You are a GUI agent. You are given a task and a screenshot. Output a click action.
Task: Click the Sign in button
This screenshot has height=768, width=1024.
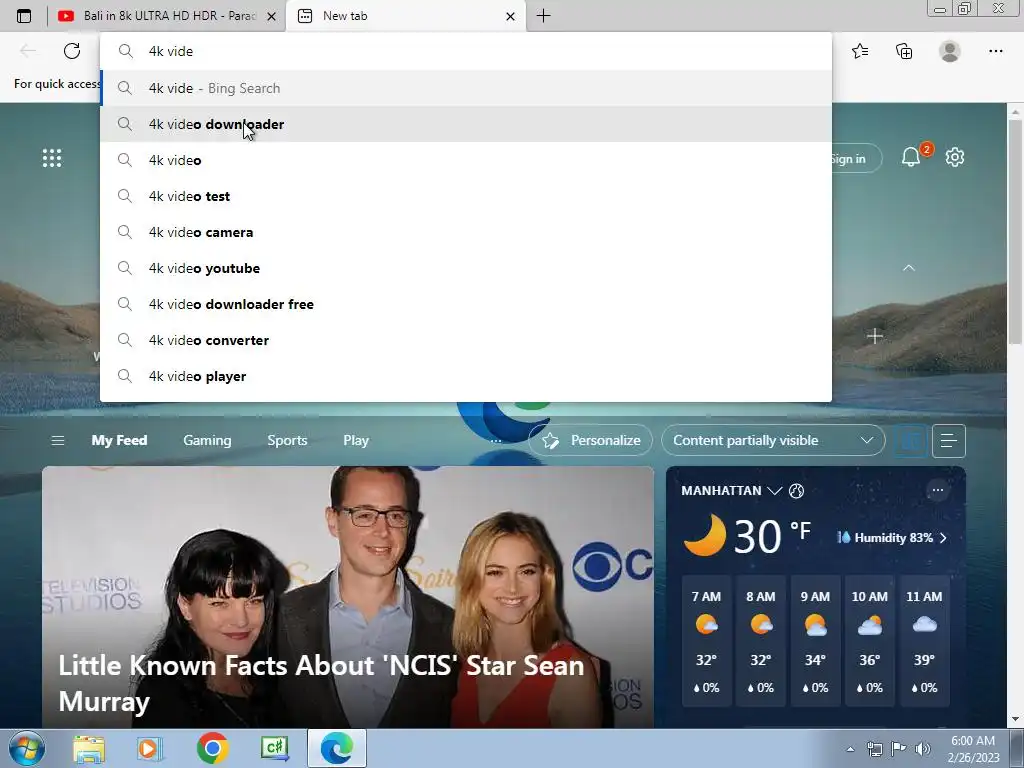pos(856,159)
